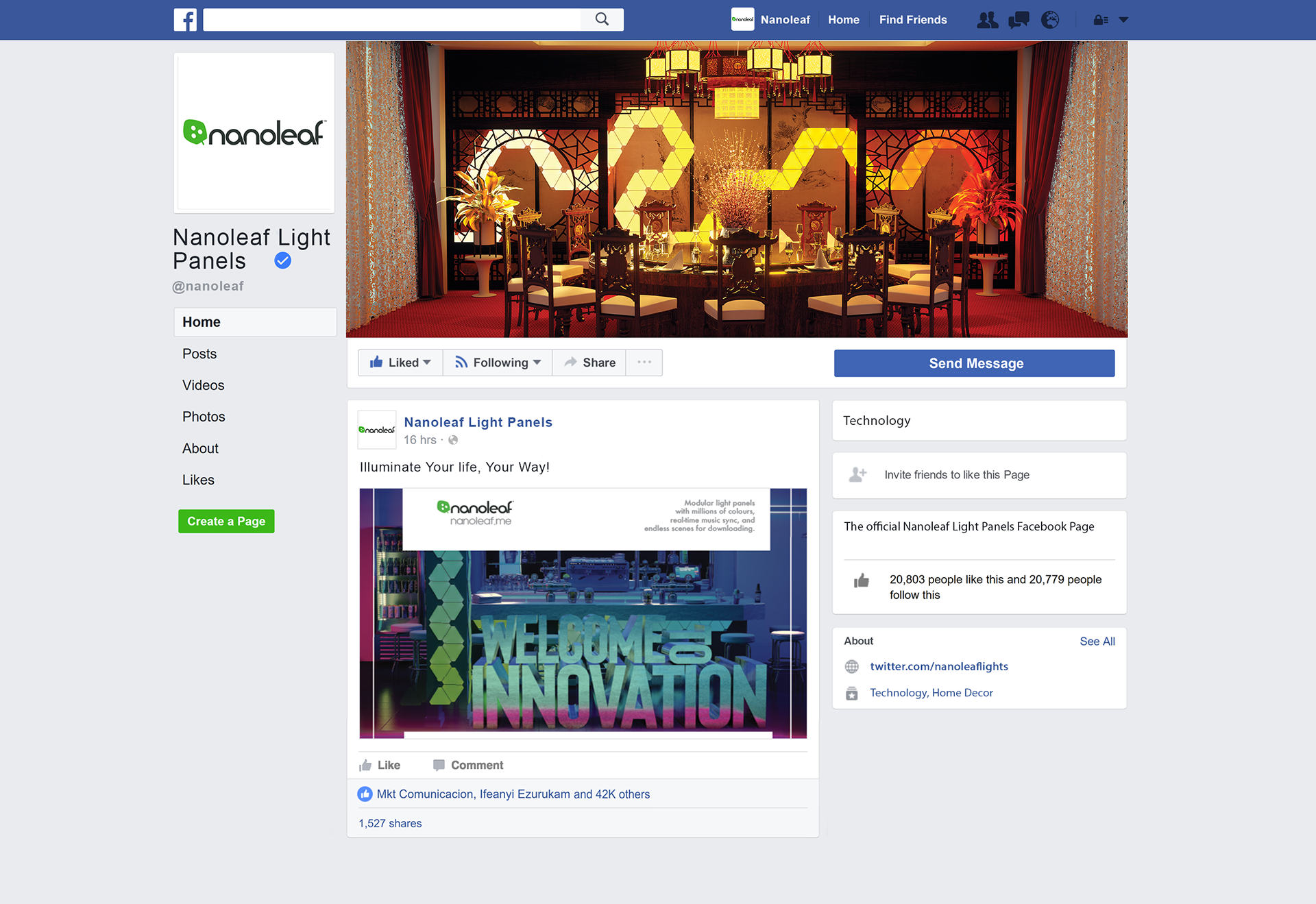Click the @nanoleaf username text

(x=208, y=286)
